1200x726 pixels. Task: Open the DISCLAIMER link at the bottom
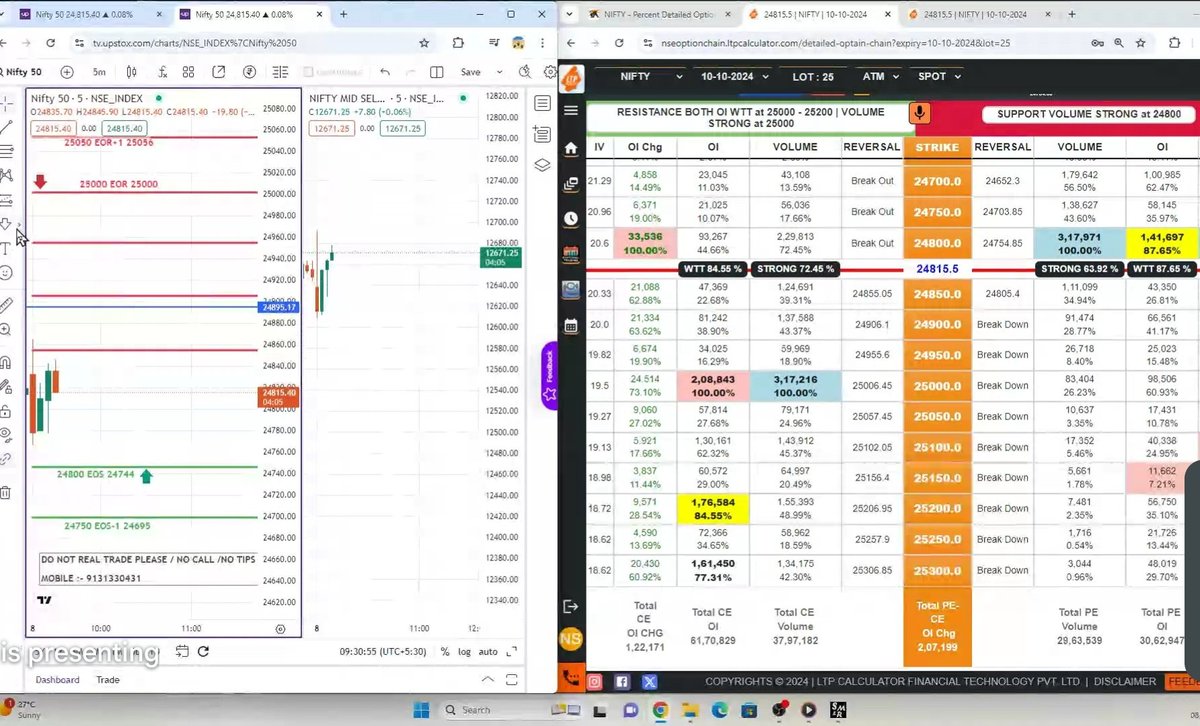pos(1124,681)
